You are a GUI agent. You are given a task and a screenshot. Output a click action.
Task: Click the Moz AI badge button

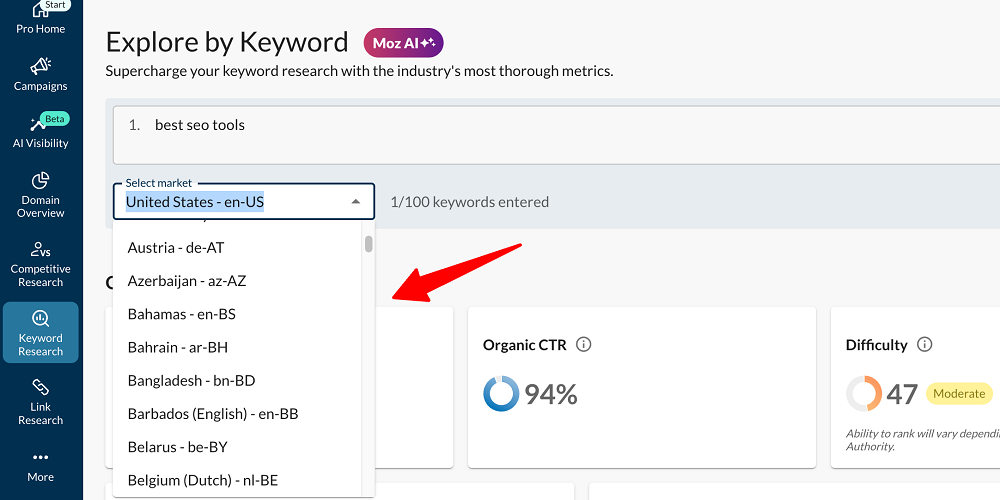[x=404, y=43]
